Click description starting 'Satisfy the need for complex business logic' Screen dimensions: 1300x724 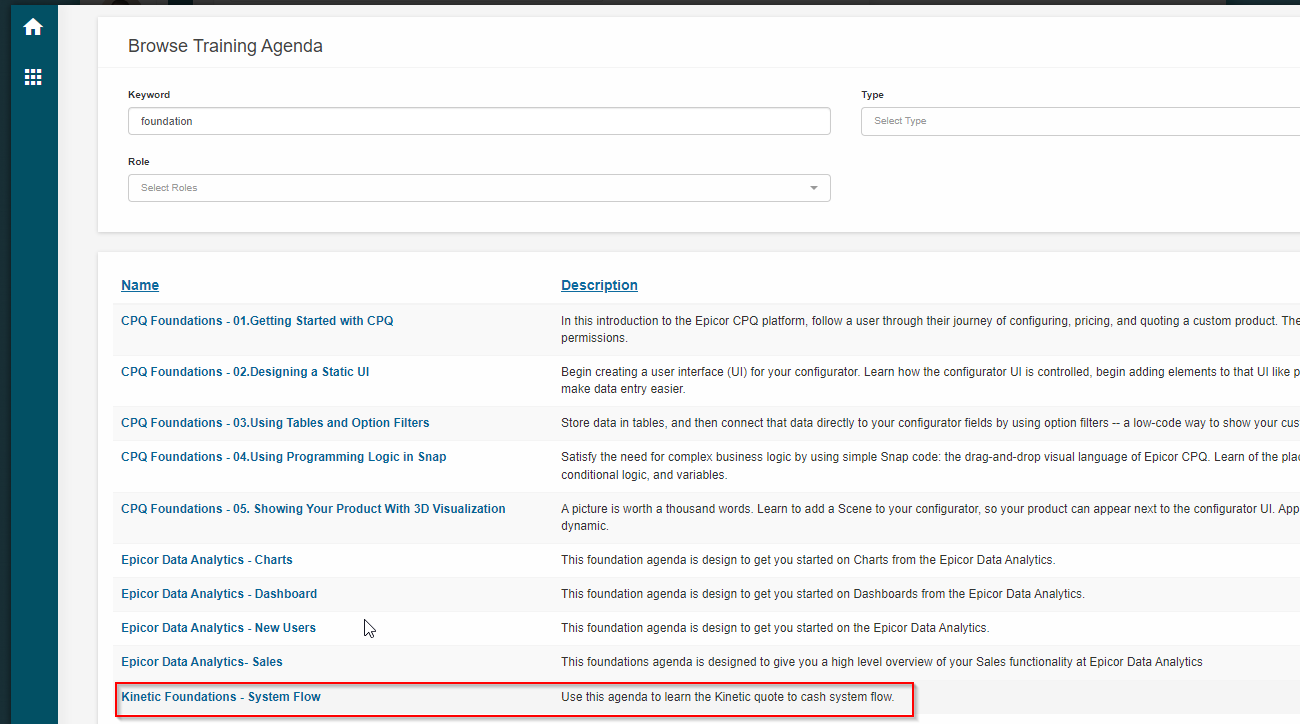(930, 465)
